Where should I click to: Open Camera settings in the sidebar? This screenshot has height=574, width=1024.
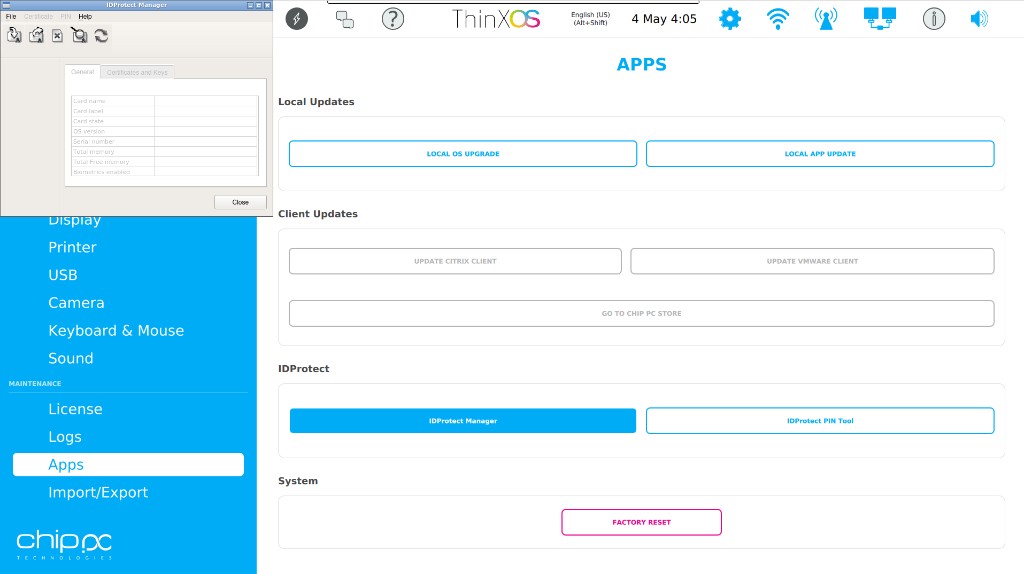76,303
